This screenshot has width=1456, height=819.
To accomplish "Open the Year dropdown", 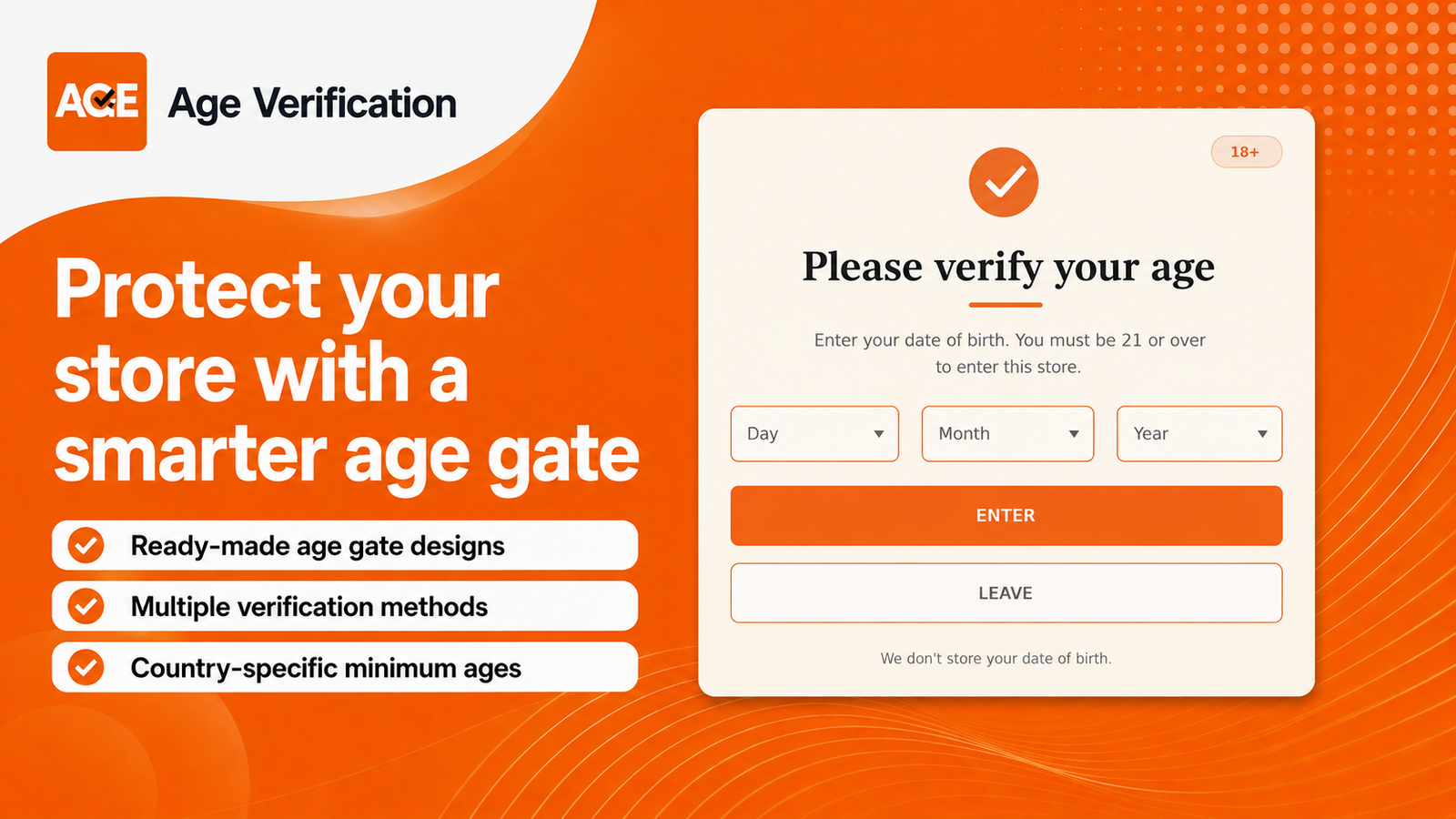I will point(1199,434).
